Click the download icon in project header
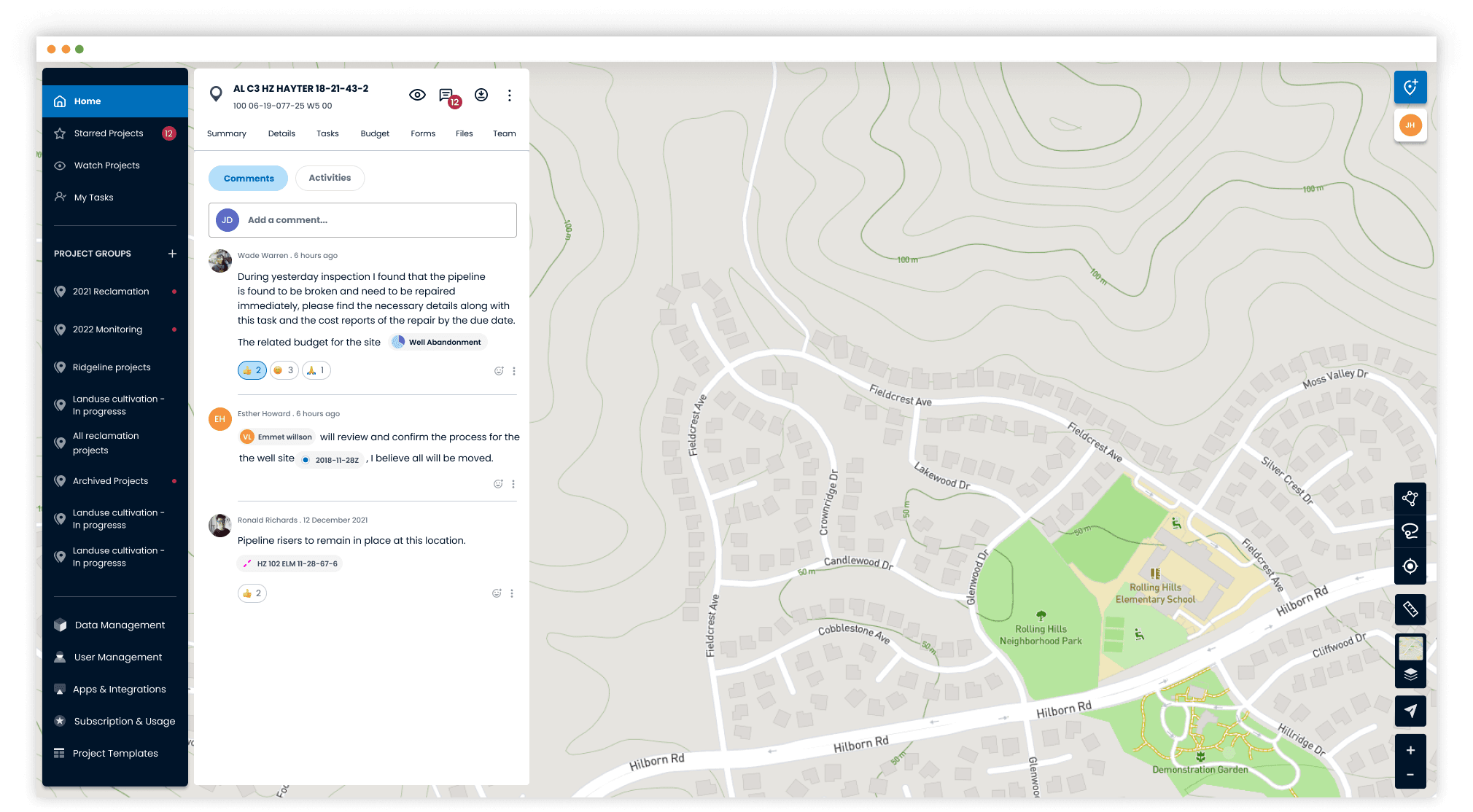Viewport: 1473px width, 812px height. click(481, 95)
